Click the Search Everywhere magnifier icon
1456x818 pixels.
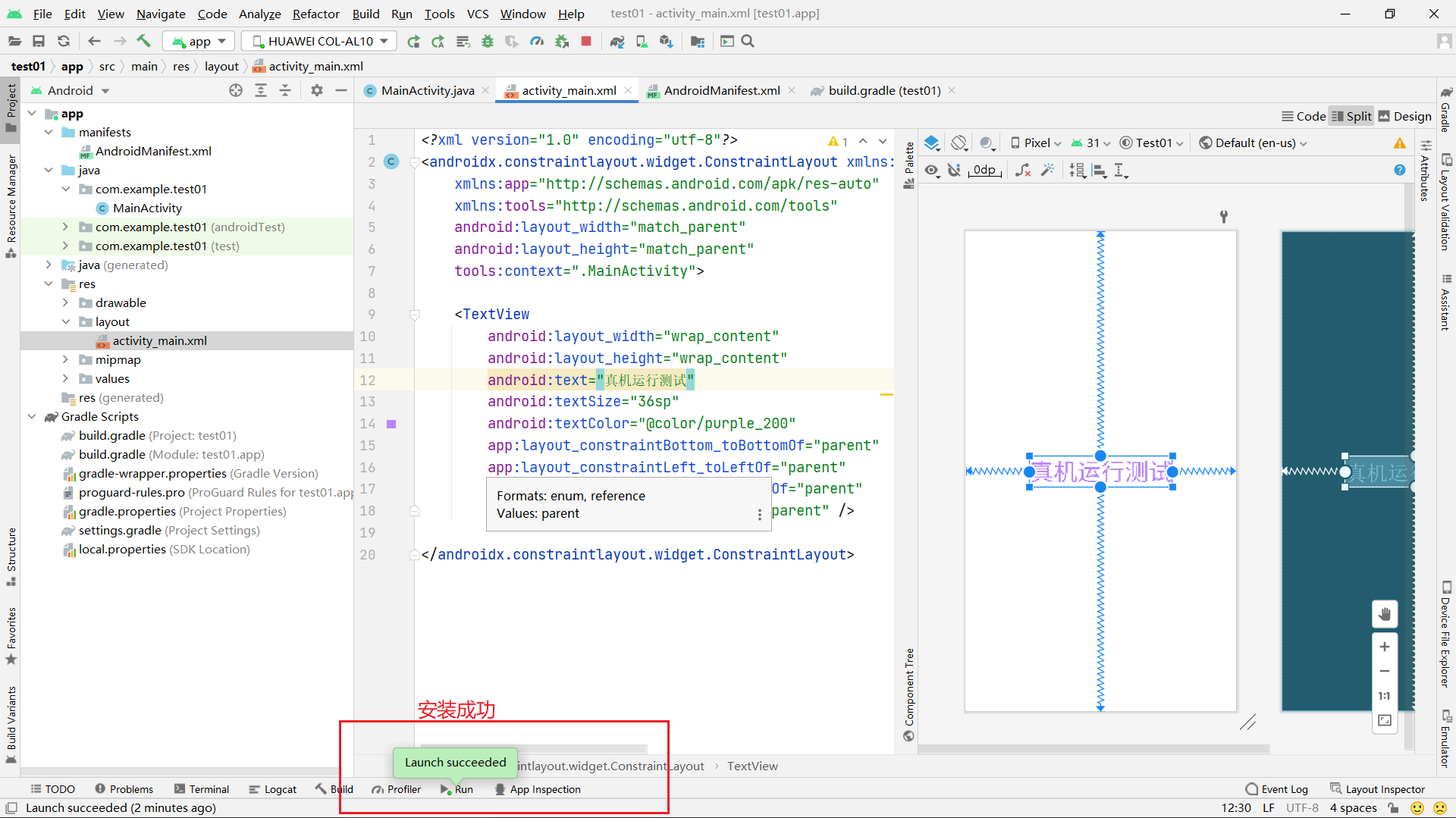[x=748, y=41]
